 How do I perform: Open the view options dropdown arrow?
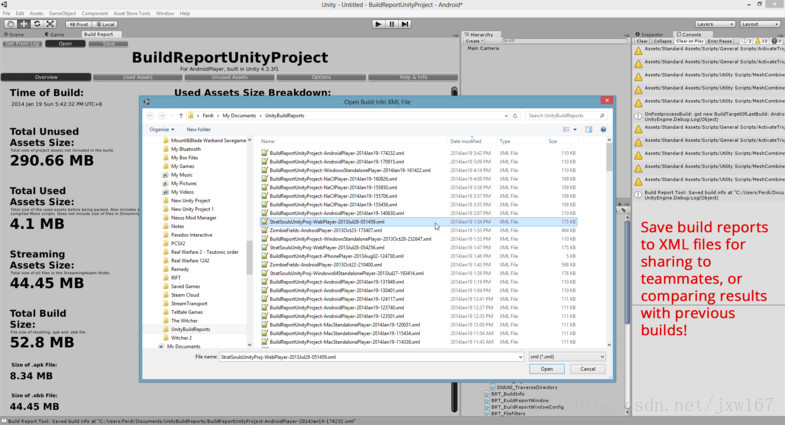click(x=575, y=130)
